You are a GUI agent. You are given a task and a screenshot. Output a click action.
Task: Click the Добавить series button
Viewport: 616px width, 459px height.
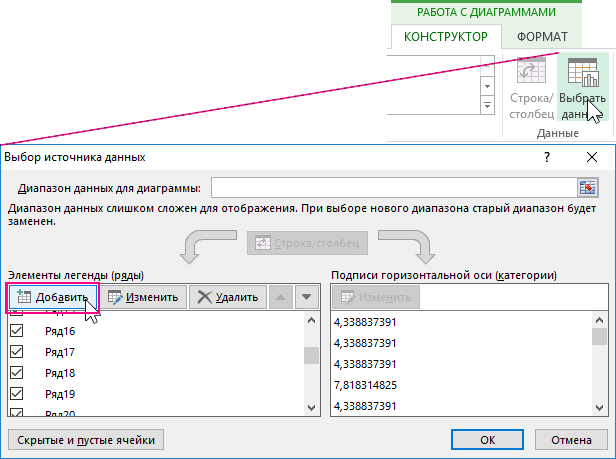(x=54, y=296)
